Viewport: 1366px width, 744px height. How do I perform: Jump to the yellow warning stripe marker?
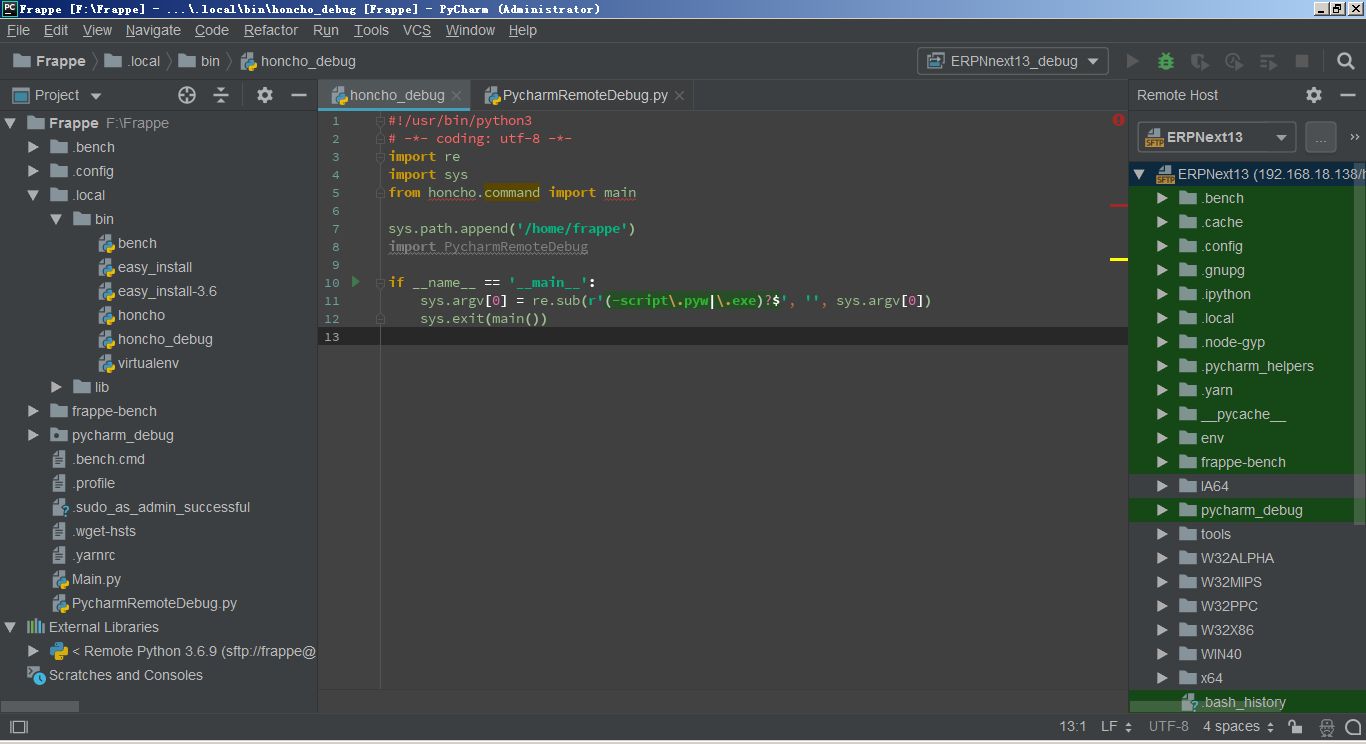1118,259
